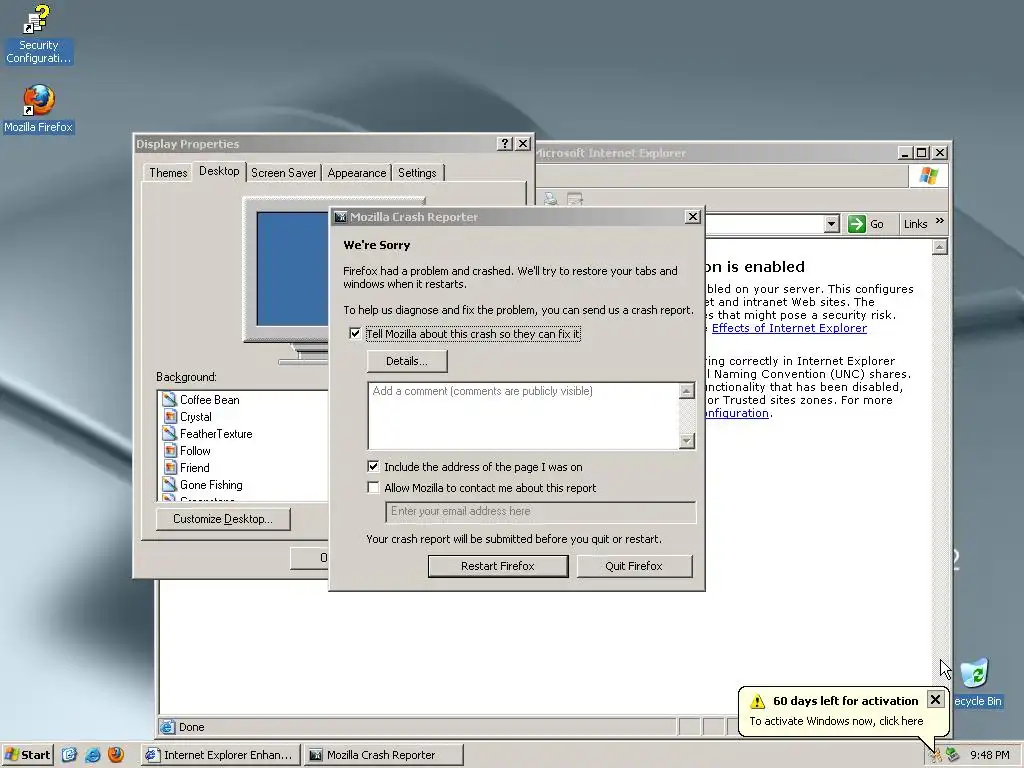Click the 9:48 PM taskbar clock

[x=989, y=755]
